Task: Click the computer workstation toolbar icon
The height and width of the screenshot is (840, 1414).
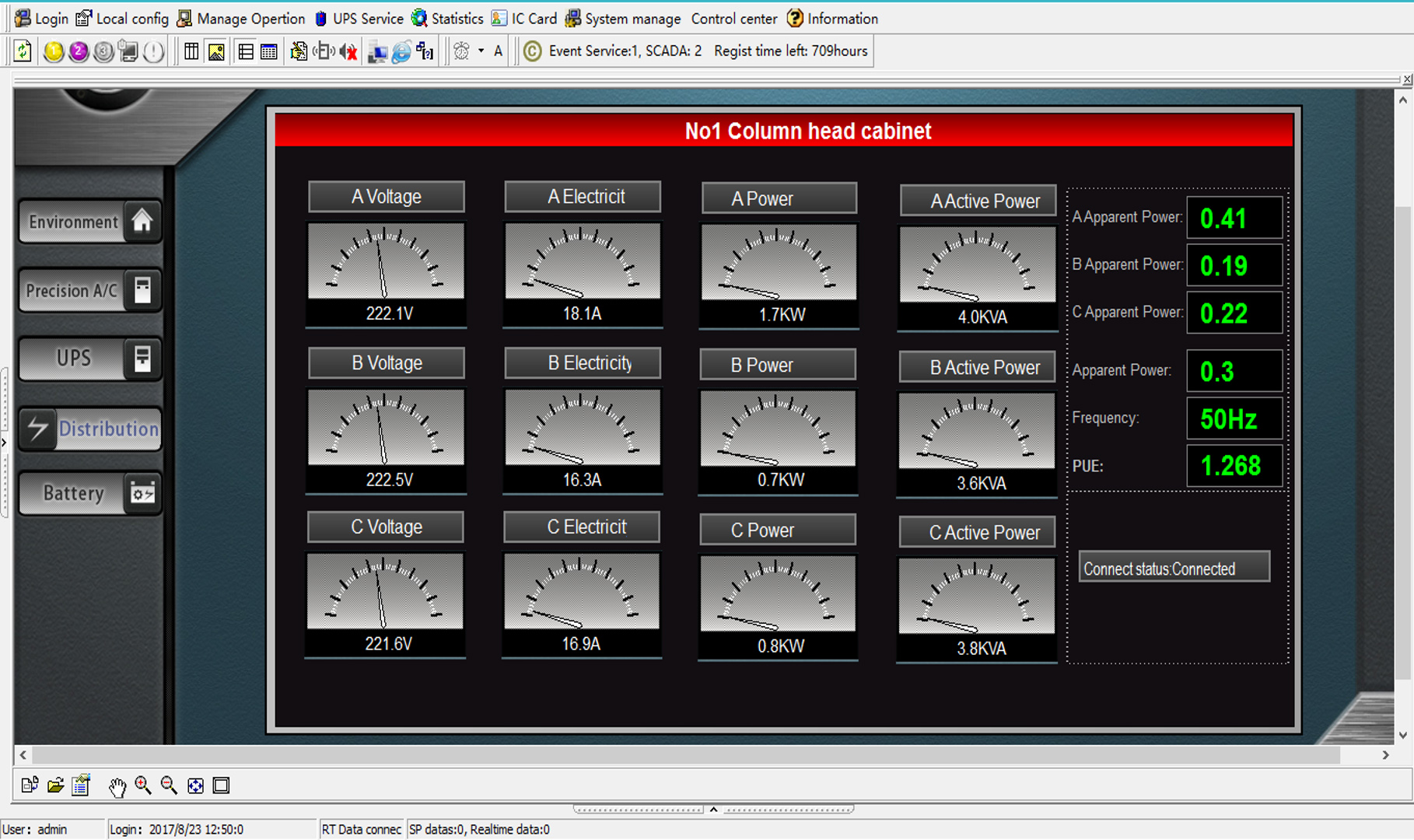Action: [x=377, y=51]
